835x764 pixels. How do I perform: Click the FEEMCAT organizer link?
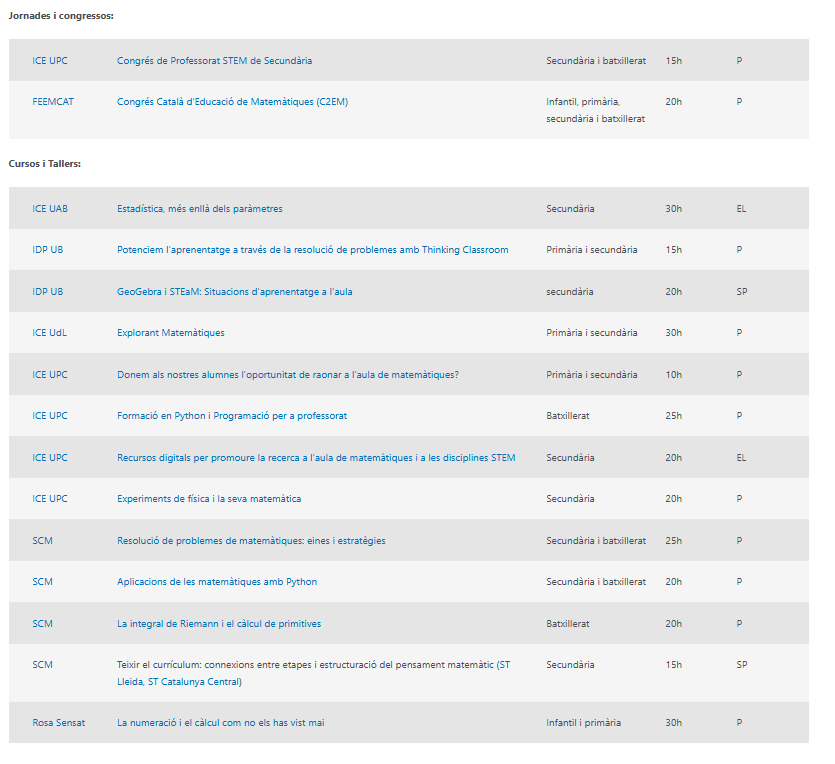point(54,102)
